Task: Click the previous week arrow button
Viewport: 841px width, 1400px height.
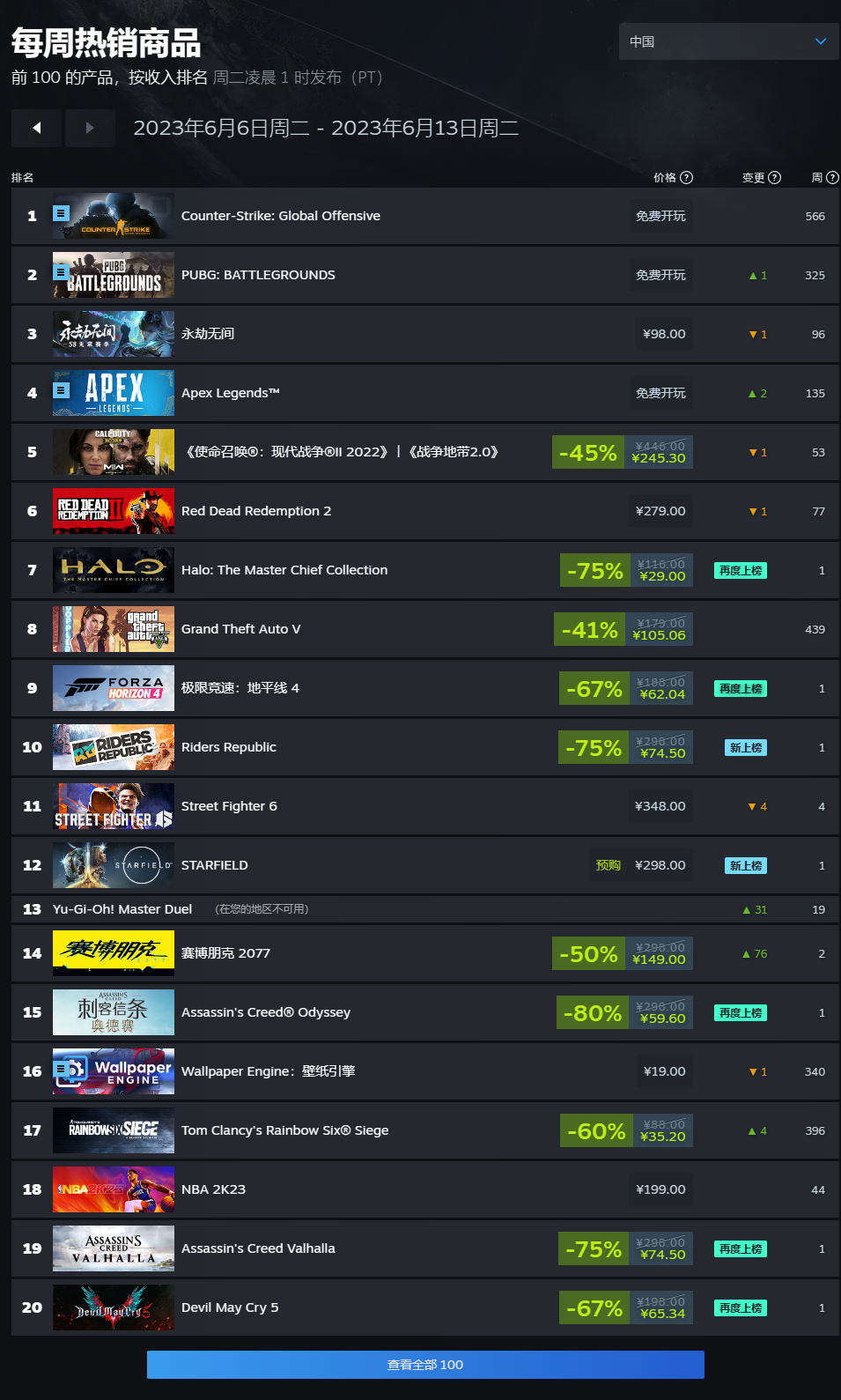Action: [x=36, y=128]
